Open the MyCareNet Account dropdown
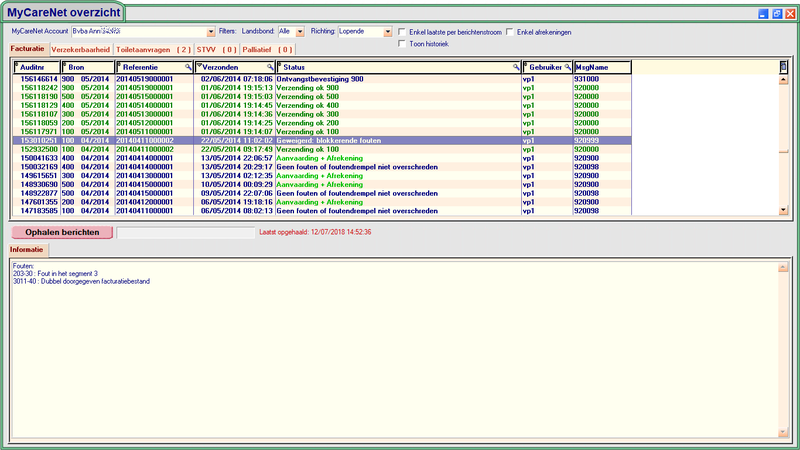 point(211,32)
